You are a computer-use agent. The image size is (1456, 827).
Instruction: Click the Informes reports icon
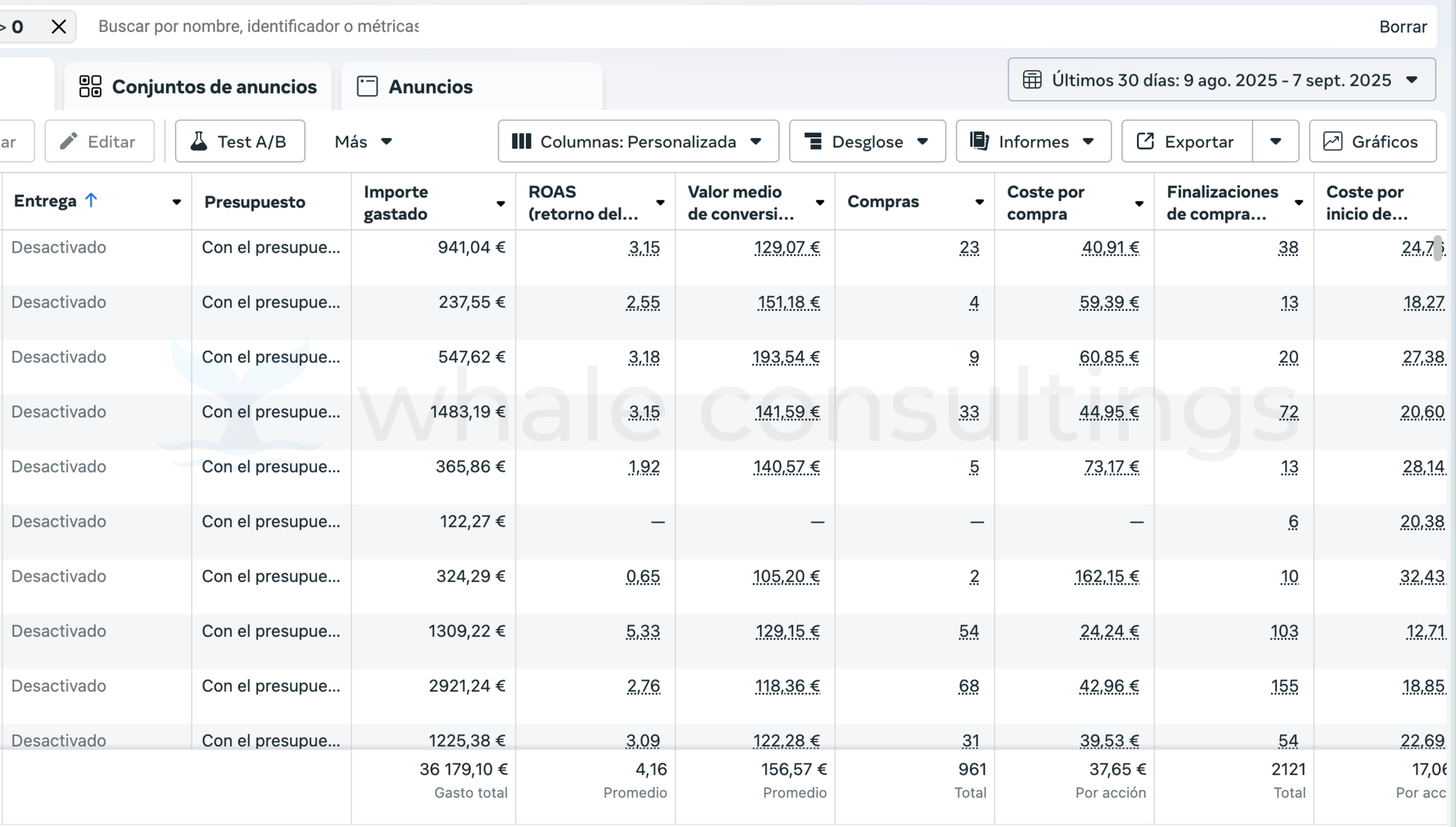pos(979,142)
